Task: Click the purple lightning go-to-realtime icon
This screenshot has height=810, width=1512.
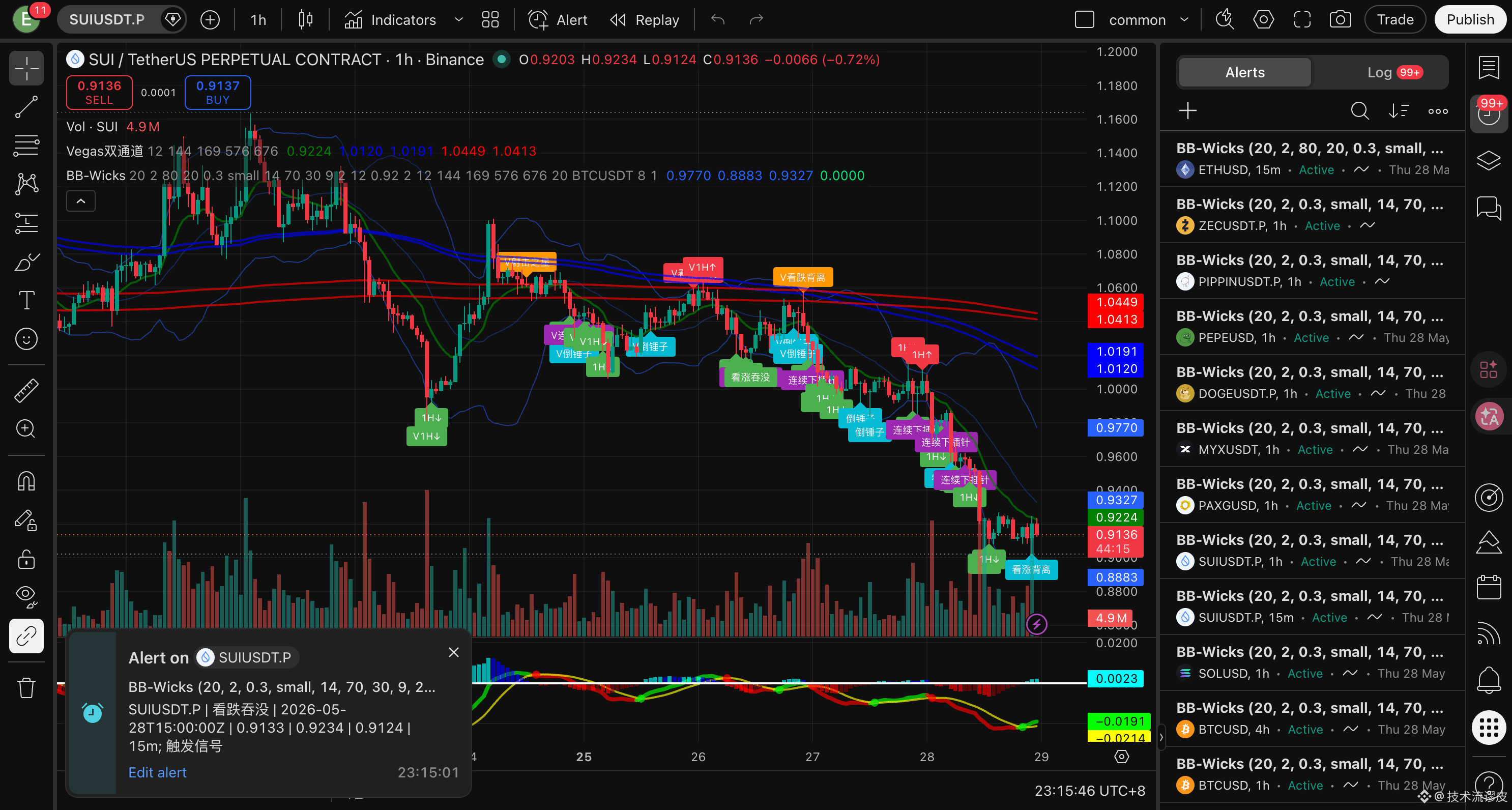Action: 1036,624
